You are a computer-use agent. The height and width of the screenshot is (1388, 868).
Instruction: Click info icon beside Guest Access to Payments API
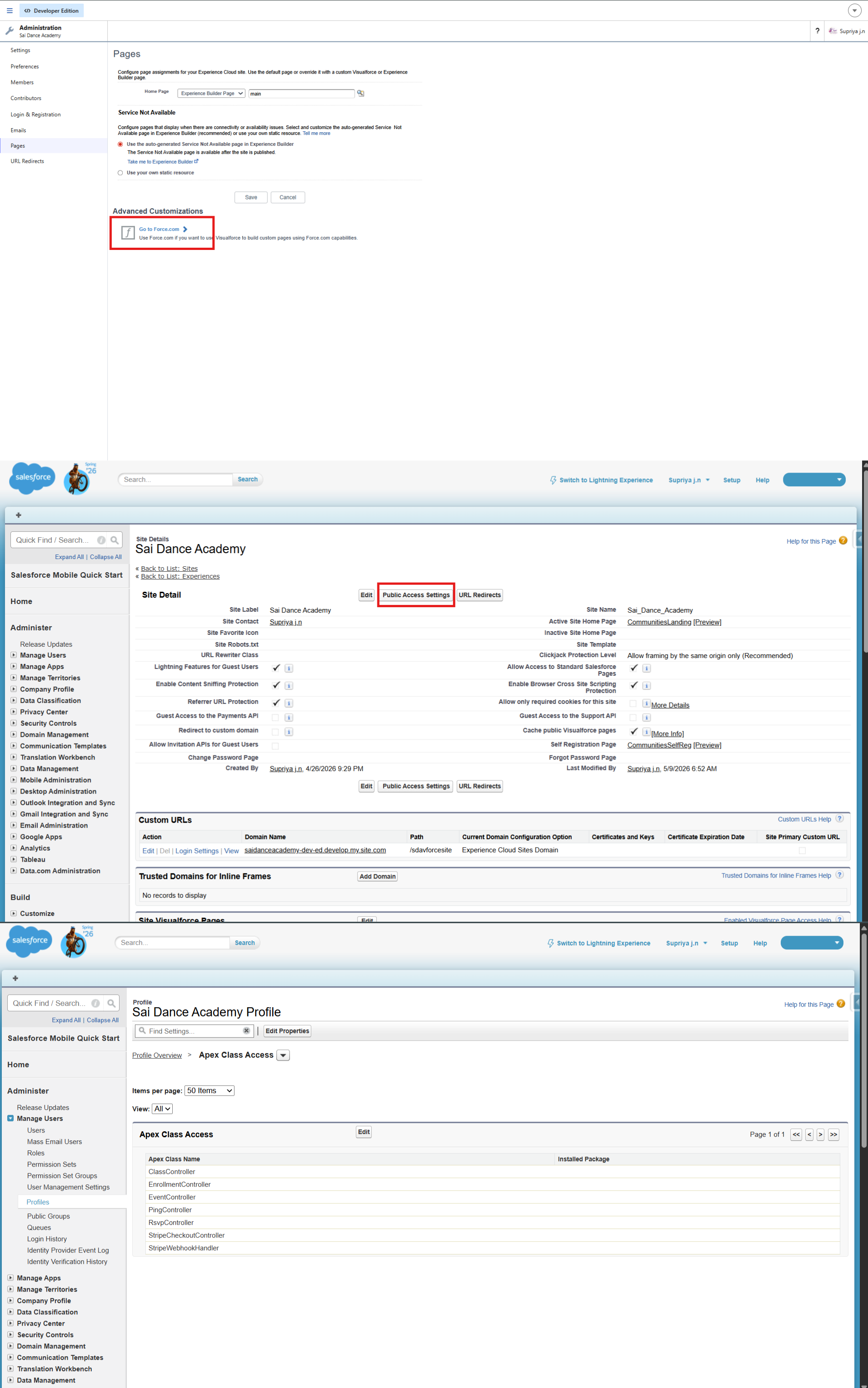pyautogui.click(x=289, y=718)
